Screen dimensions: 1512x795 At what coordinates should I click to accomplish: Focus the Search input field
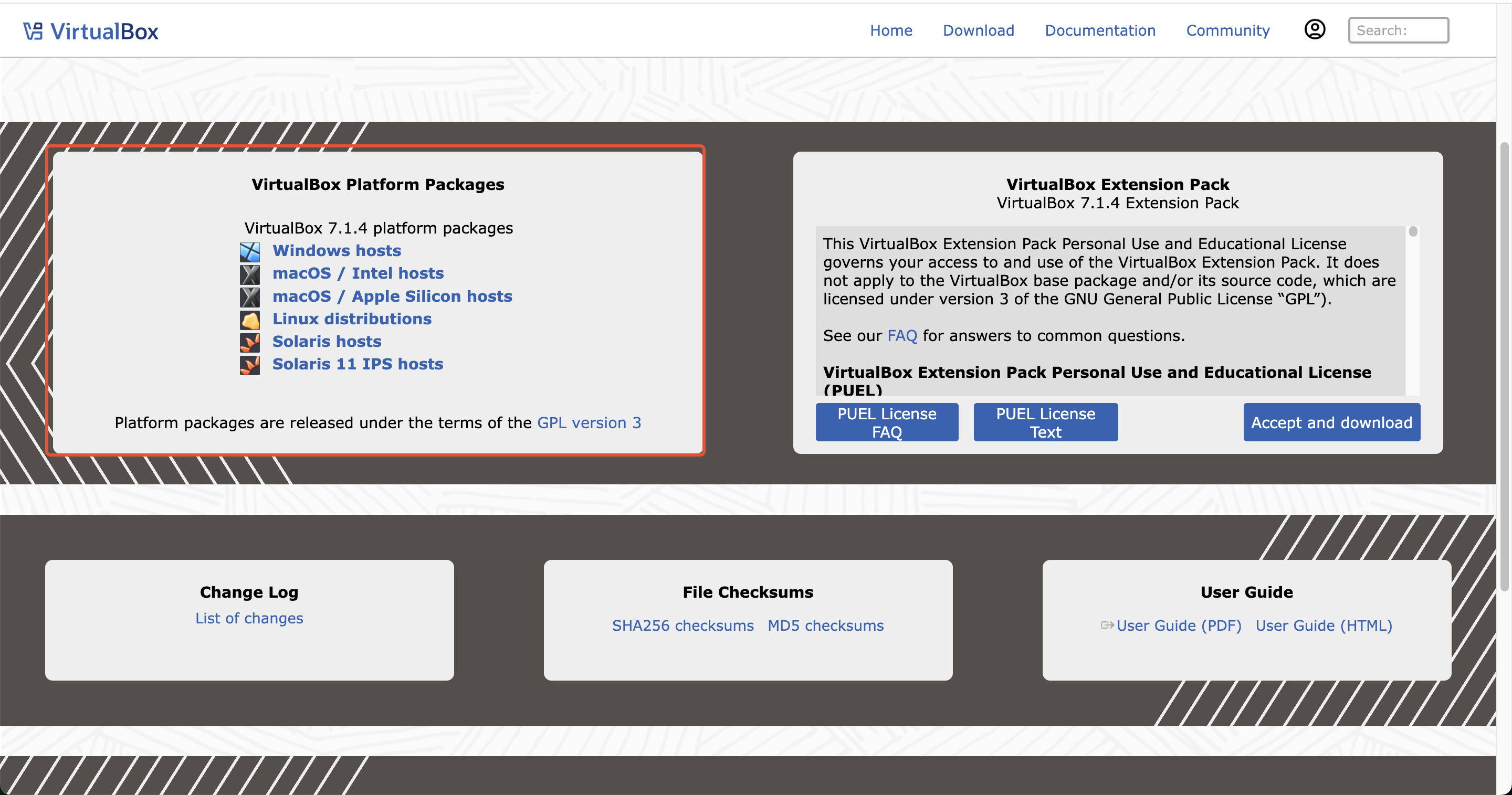1398,30
